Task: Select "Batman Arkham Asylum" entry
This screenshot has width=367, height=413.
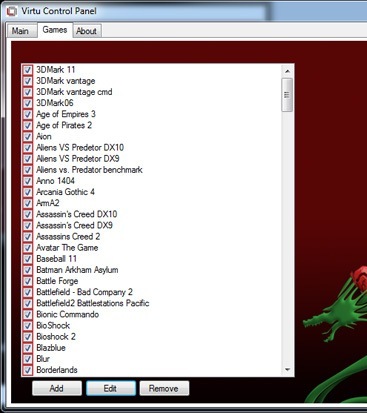Action: point(77,270)
